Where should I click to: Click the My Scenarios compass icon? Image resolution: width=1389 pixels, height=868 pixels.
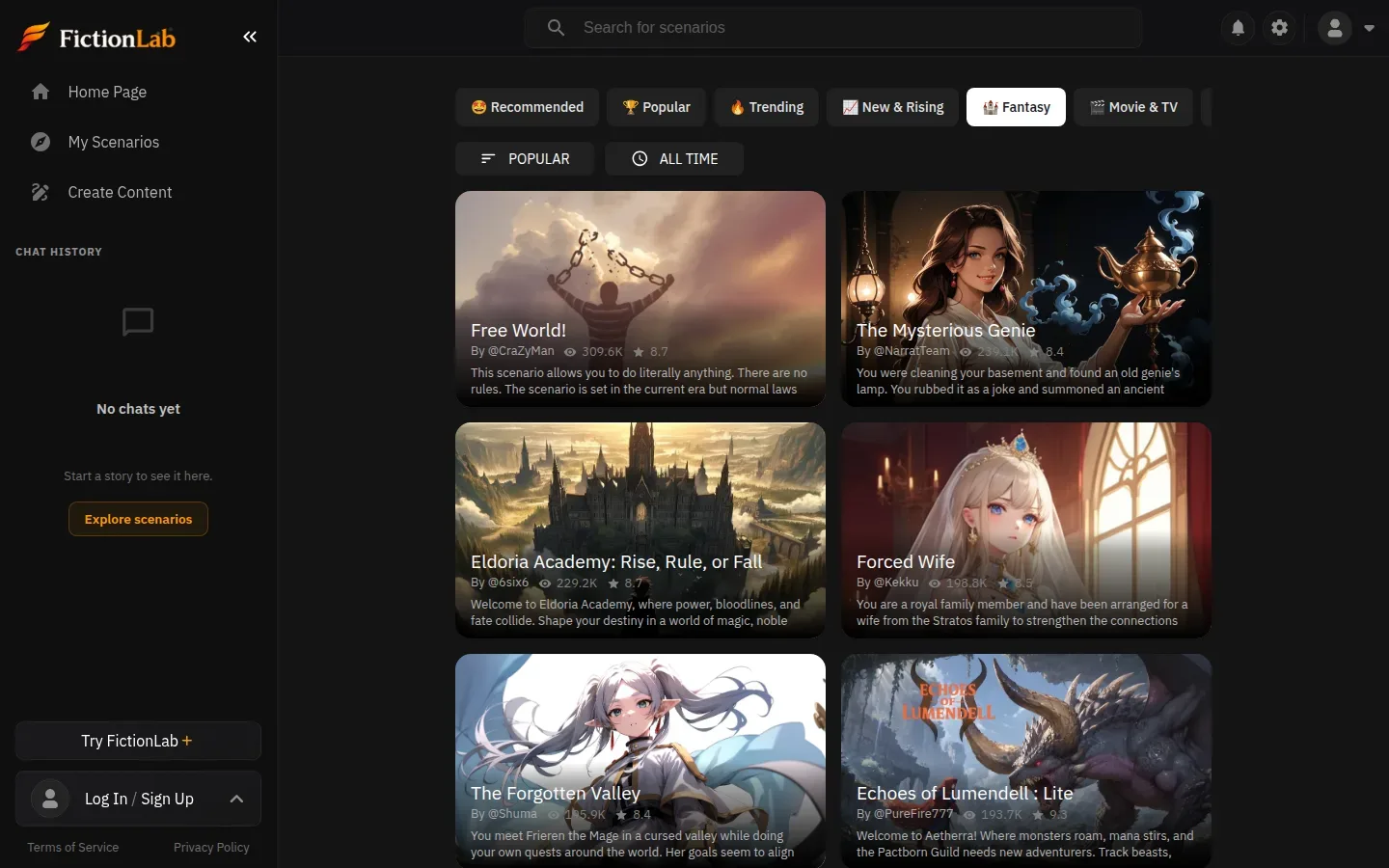click(x=41, y=142)
